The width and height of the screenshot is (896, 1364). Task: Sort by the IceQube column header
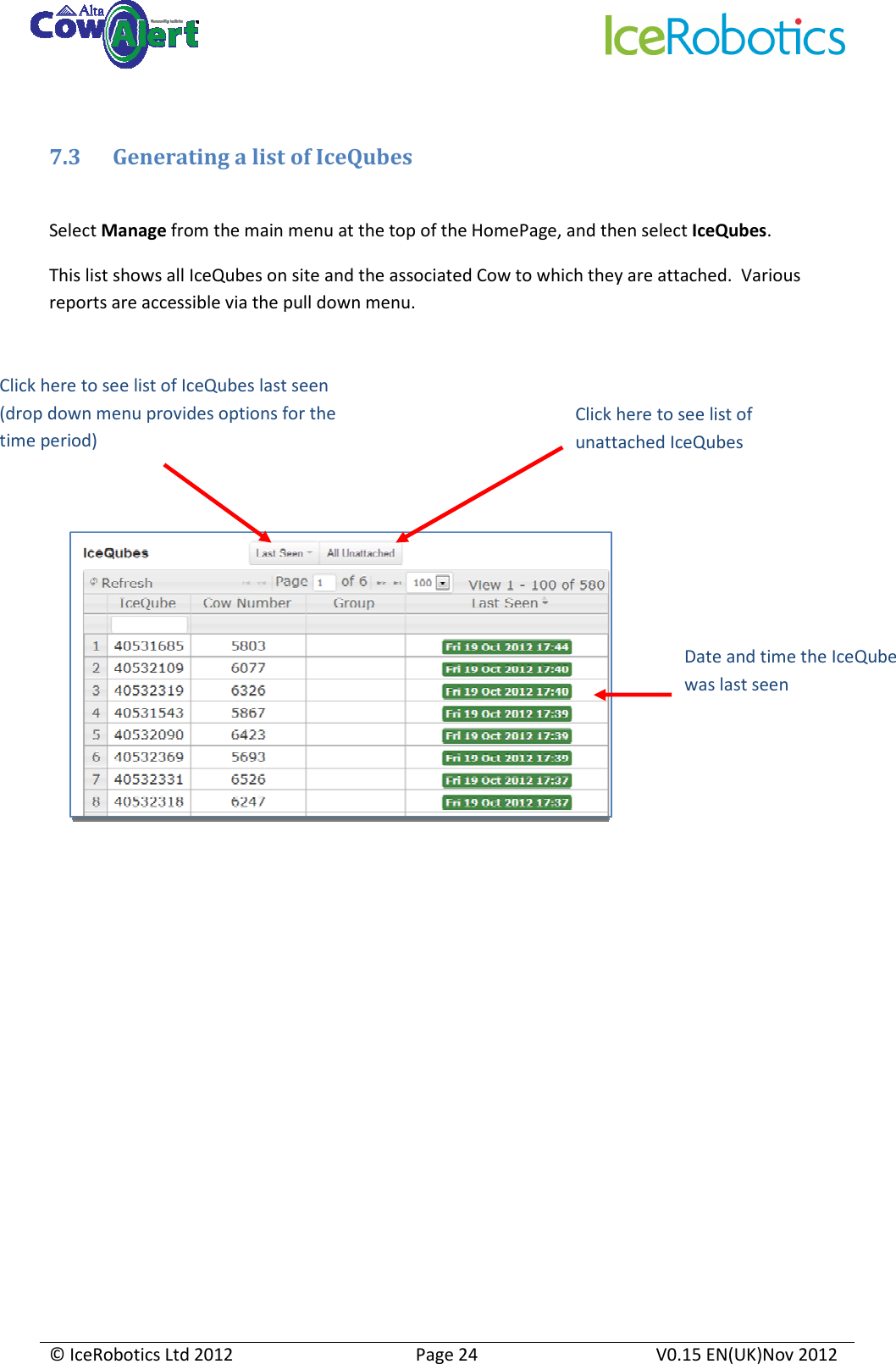pyautogui.click(x=148, y=603)
